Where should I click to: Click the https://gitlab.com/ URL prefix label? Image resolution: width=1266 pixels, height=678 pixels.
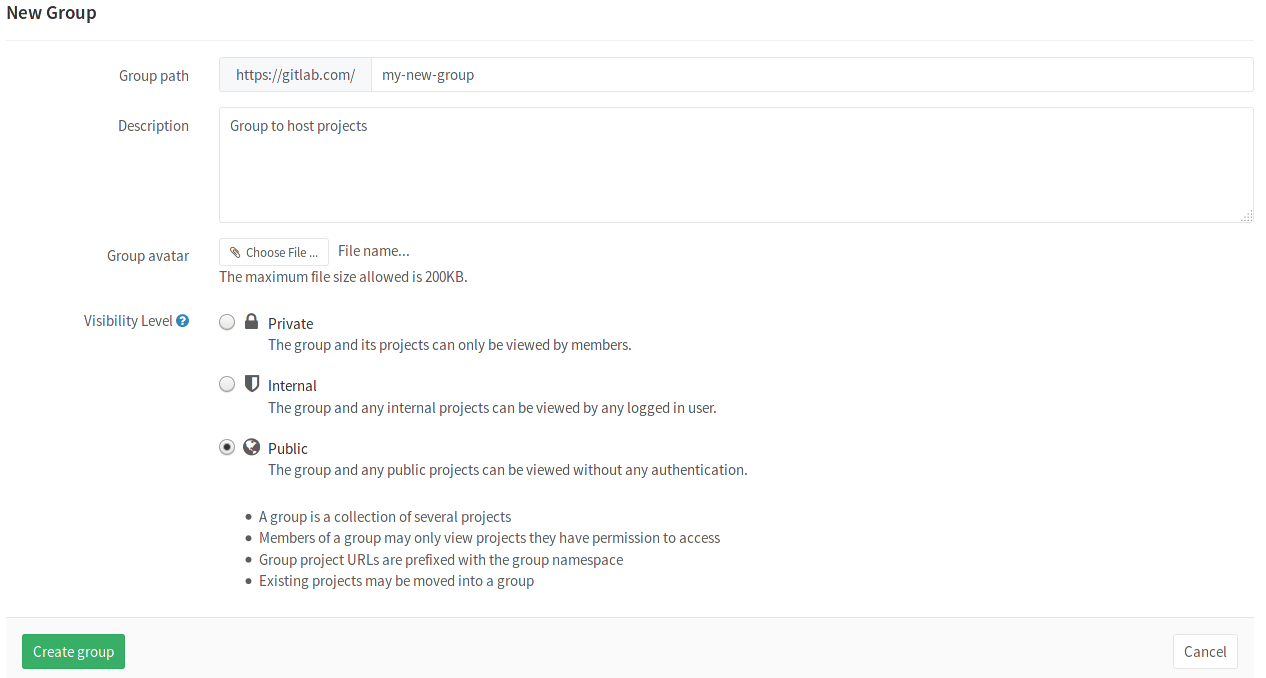[295, 74]
